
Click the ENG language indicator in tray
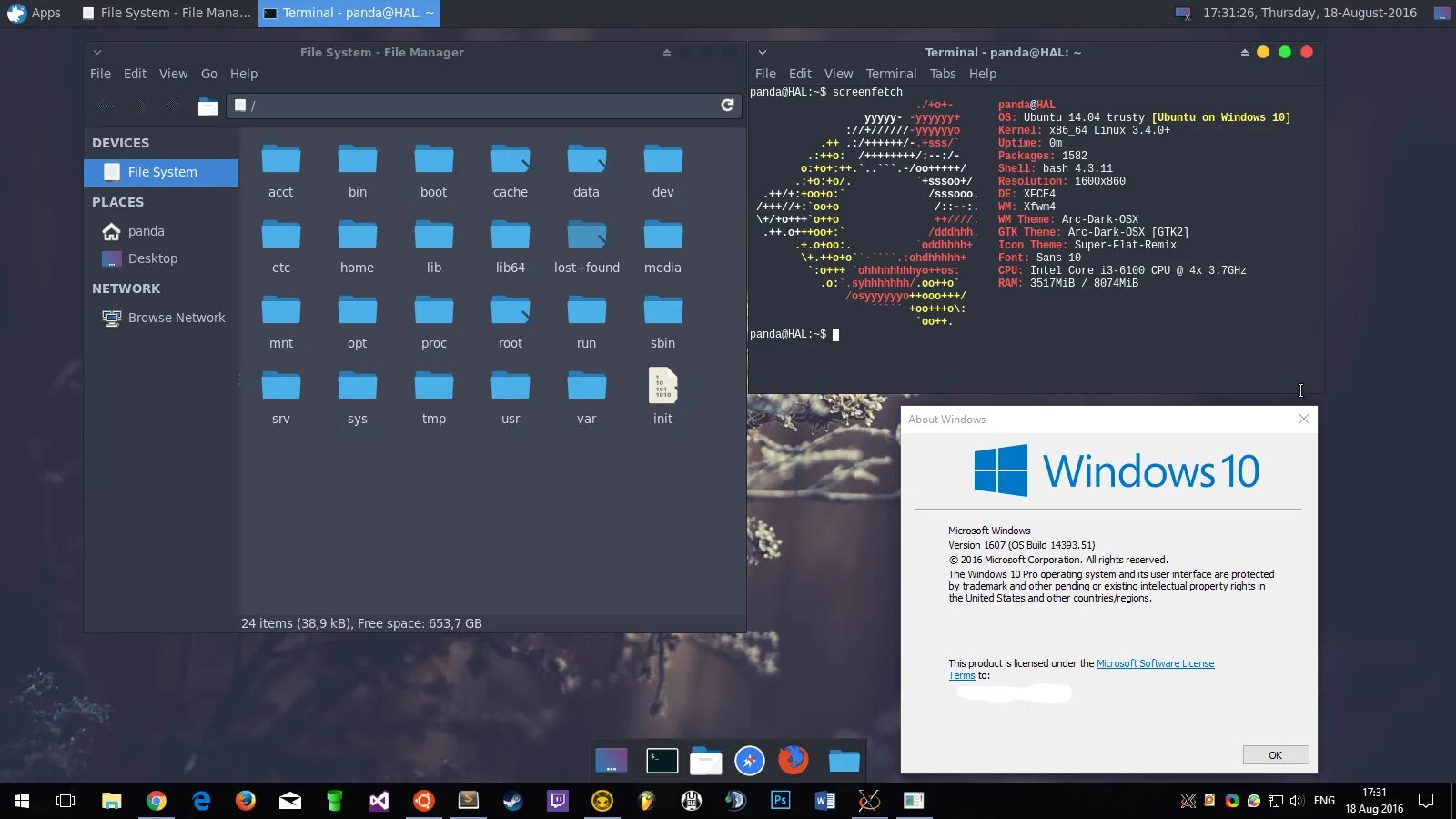point(1324,801)
